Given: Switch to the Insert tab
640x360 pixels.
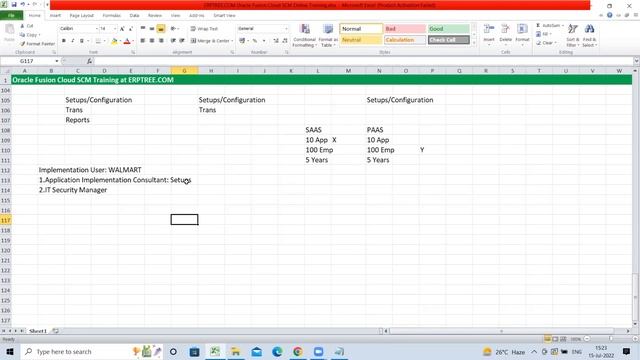Looking at the screenshot, I should pos(55,16).
